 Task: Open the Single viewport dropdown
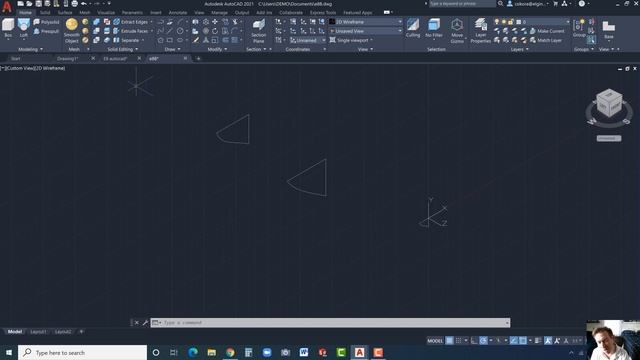point(351,40)
